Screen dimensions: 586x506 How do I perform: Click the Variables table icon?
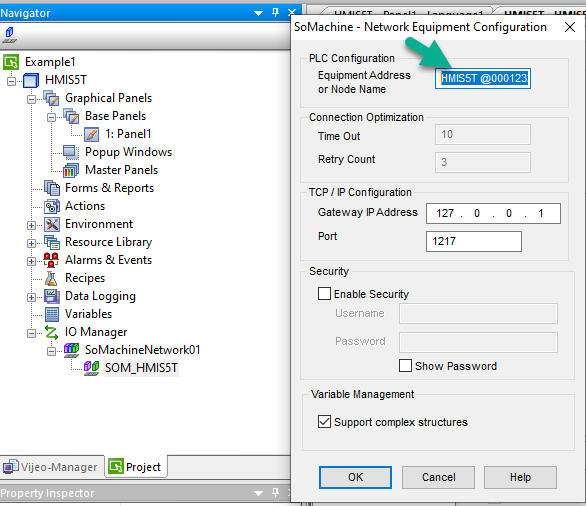pyautogui.click(x=52, y=314)
